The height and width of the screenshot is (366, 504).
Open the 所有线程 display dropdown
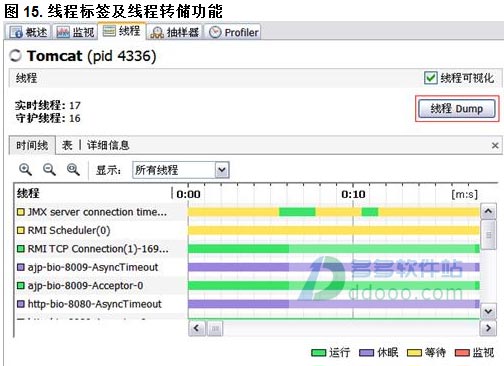(181, 170)
